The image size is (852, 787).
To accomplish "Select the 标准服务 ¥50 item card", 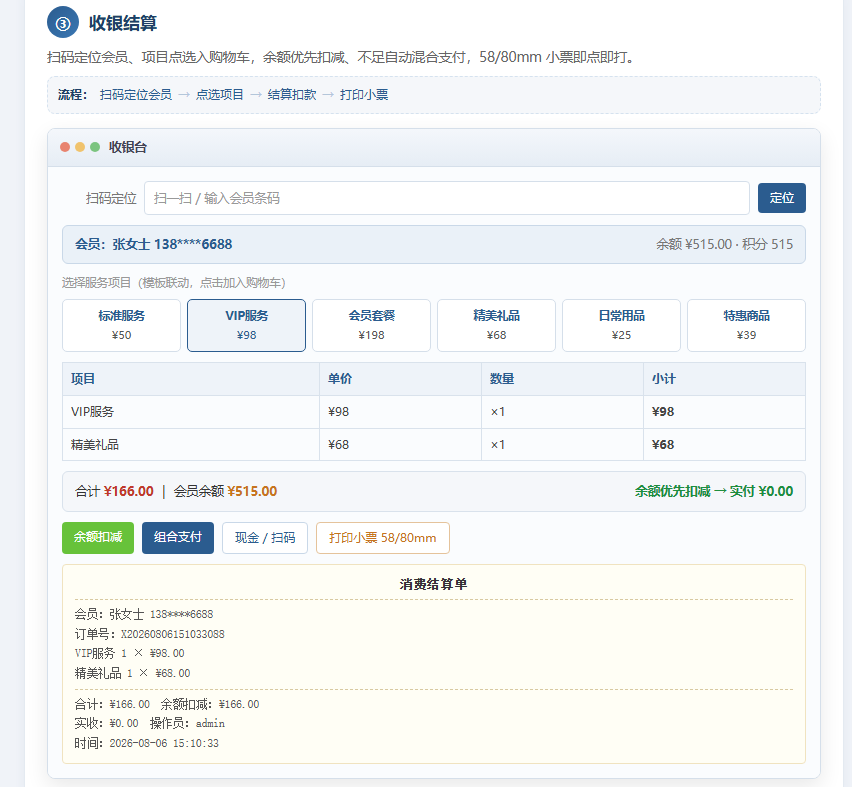I will point(121,325).
